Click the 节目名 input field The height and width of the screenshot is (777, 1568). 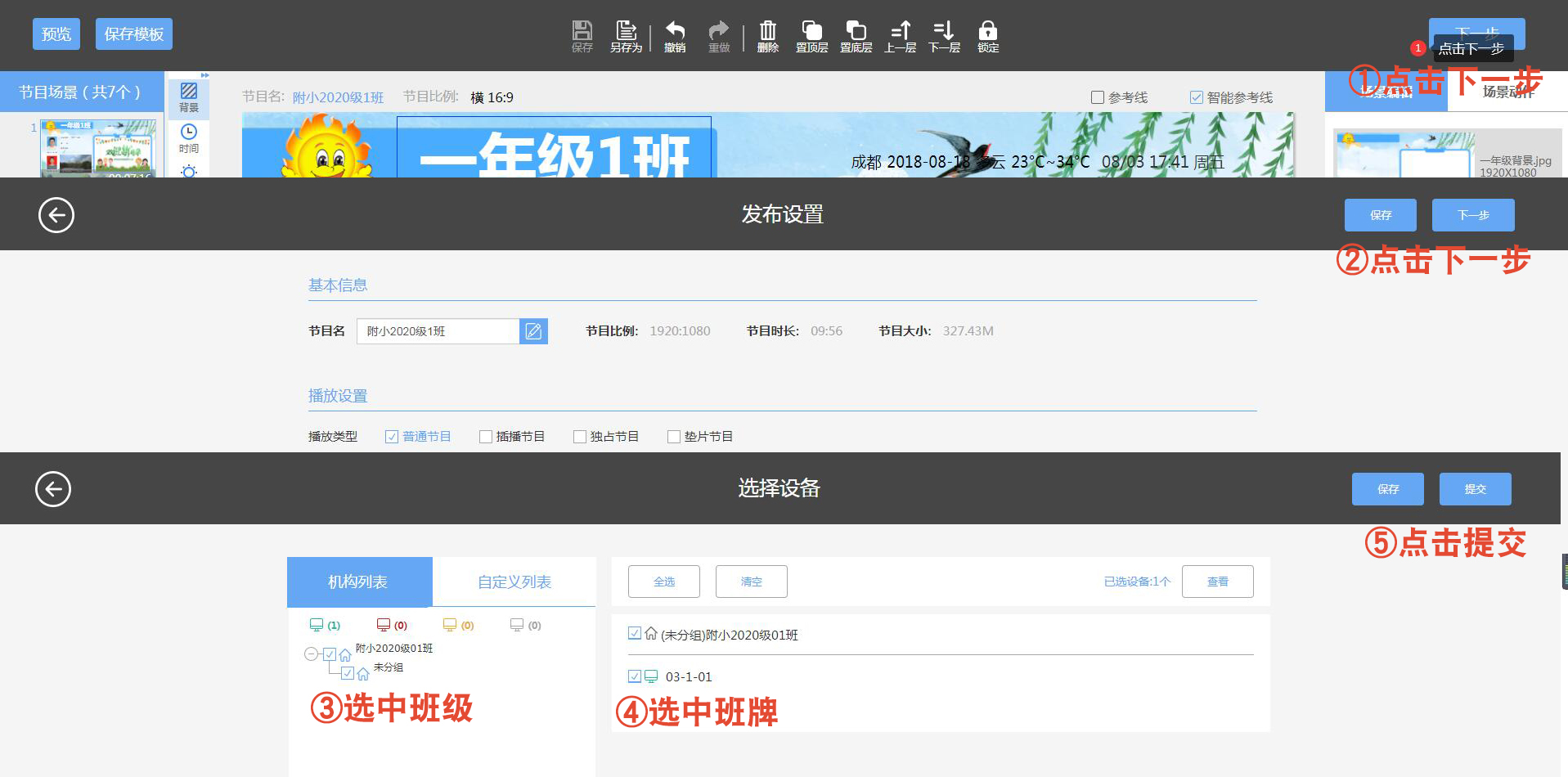tap(438, 331)
